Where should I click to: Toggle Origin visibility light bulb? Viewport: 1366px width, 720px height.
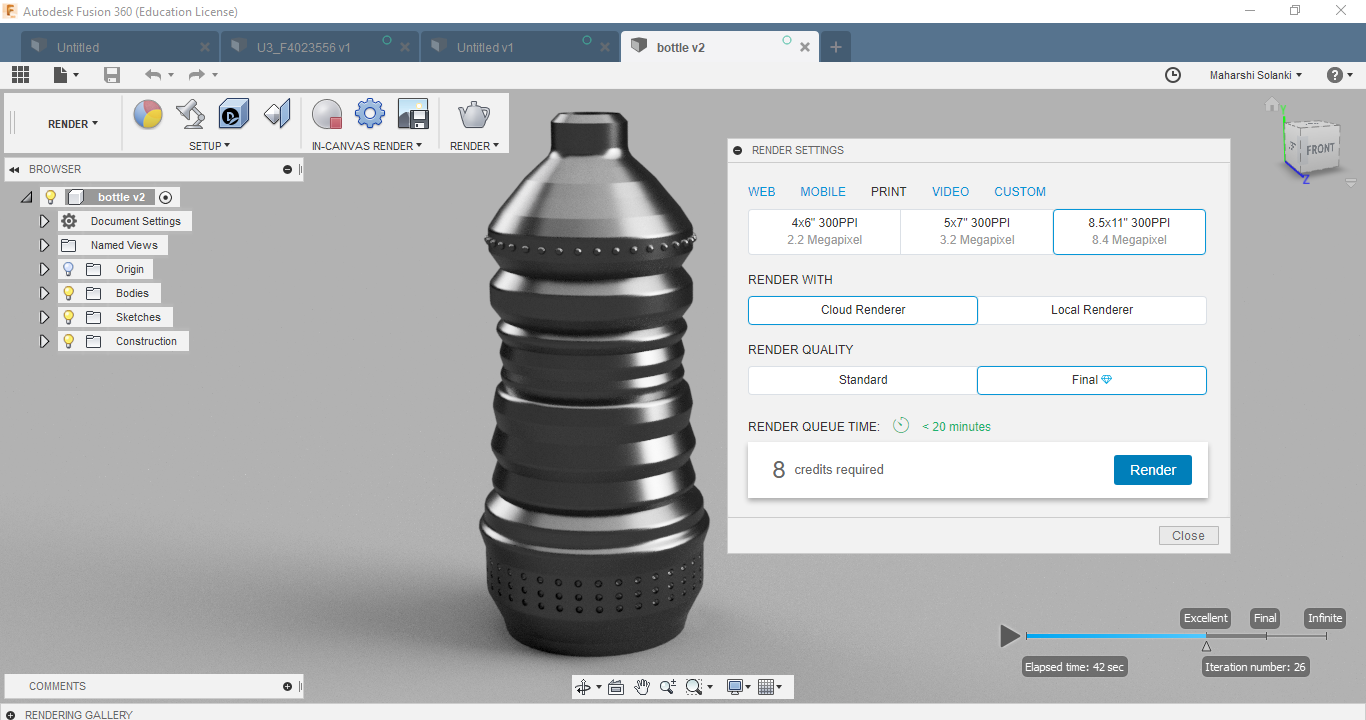coord(69,269)
